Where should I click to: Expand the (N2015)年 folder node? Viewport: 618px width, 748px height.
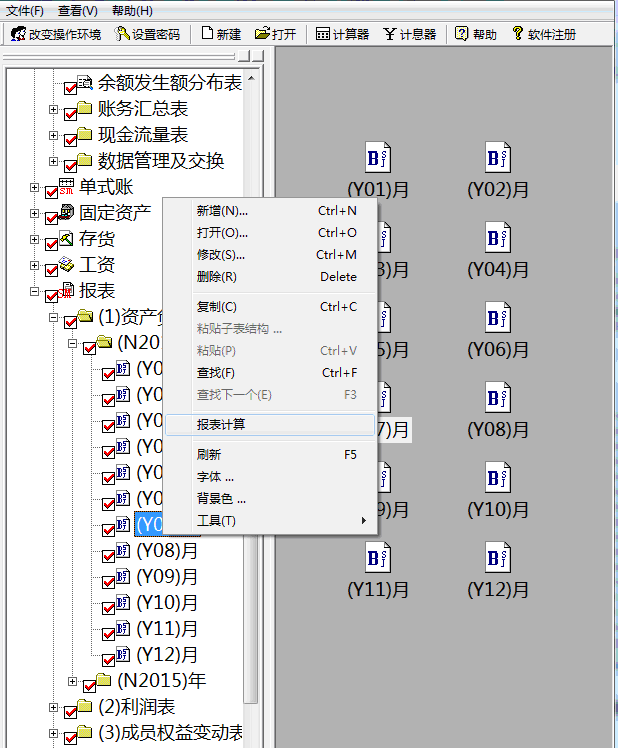[x=73, y=681]
